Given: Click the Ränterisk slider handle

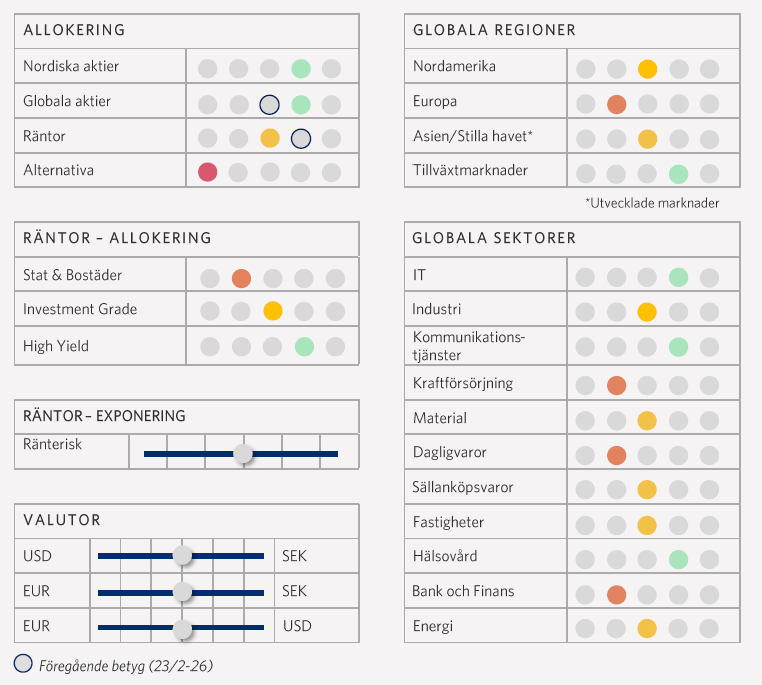Looking at the screenshot, I should [x=243, y=454].
